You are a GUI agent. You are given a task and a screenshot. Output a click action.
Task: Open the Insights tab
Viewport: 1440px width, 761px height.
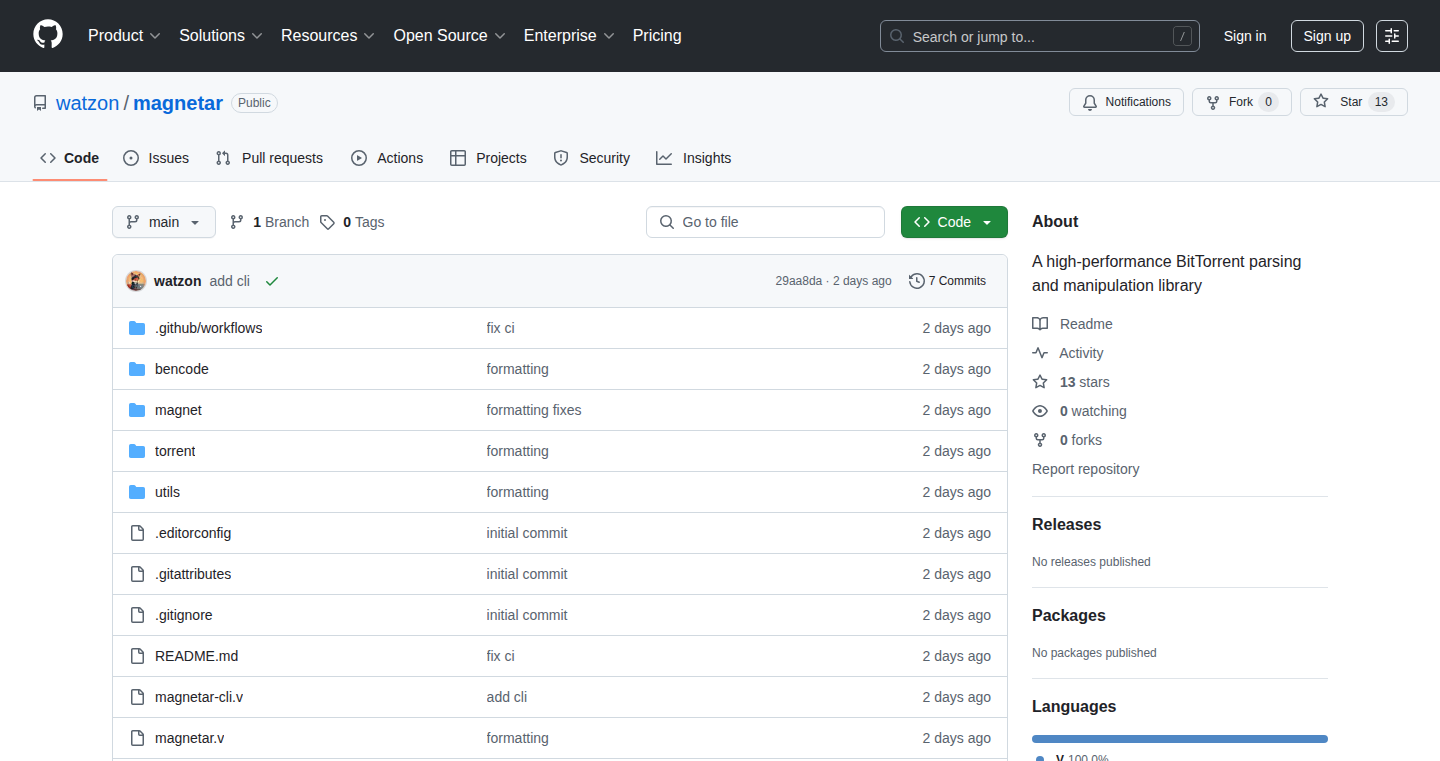click(x=693, y=158)
